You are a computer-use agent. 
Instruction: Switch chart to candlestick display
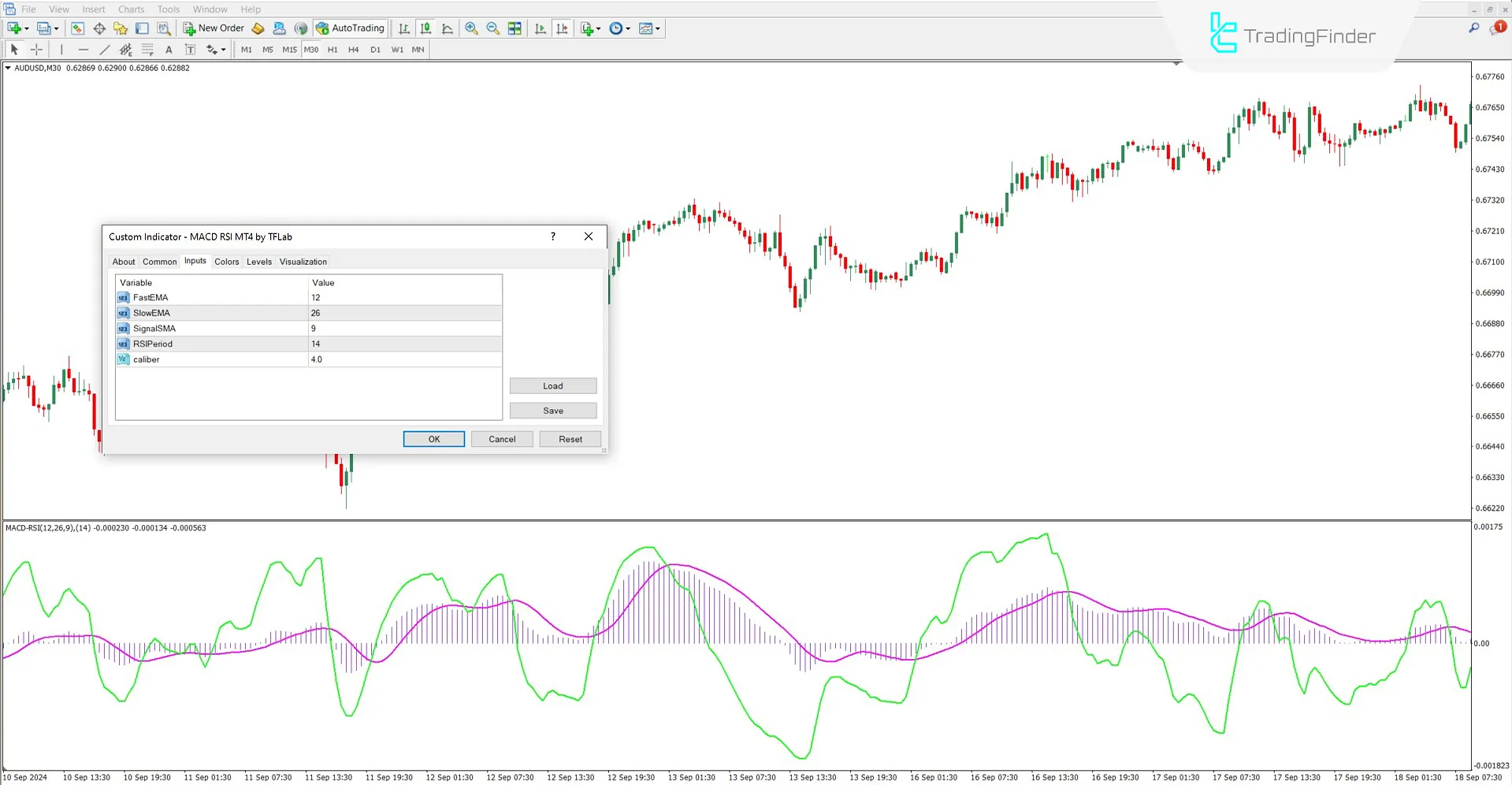425,28
